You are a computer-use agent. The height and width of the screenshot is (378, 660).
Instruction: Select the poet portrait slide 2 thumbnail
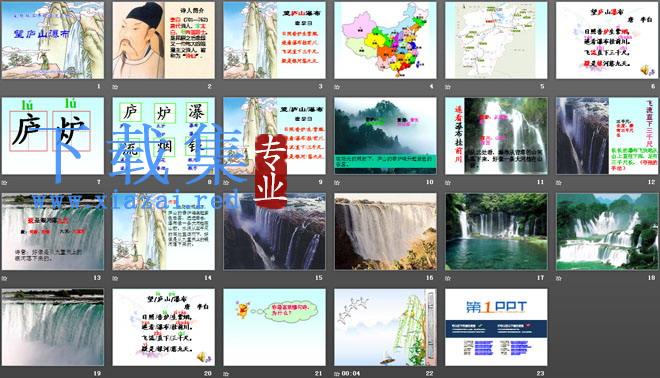(163, 40)
